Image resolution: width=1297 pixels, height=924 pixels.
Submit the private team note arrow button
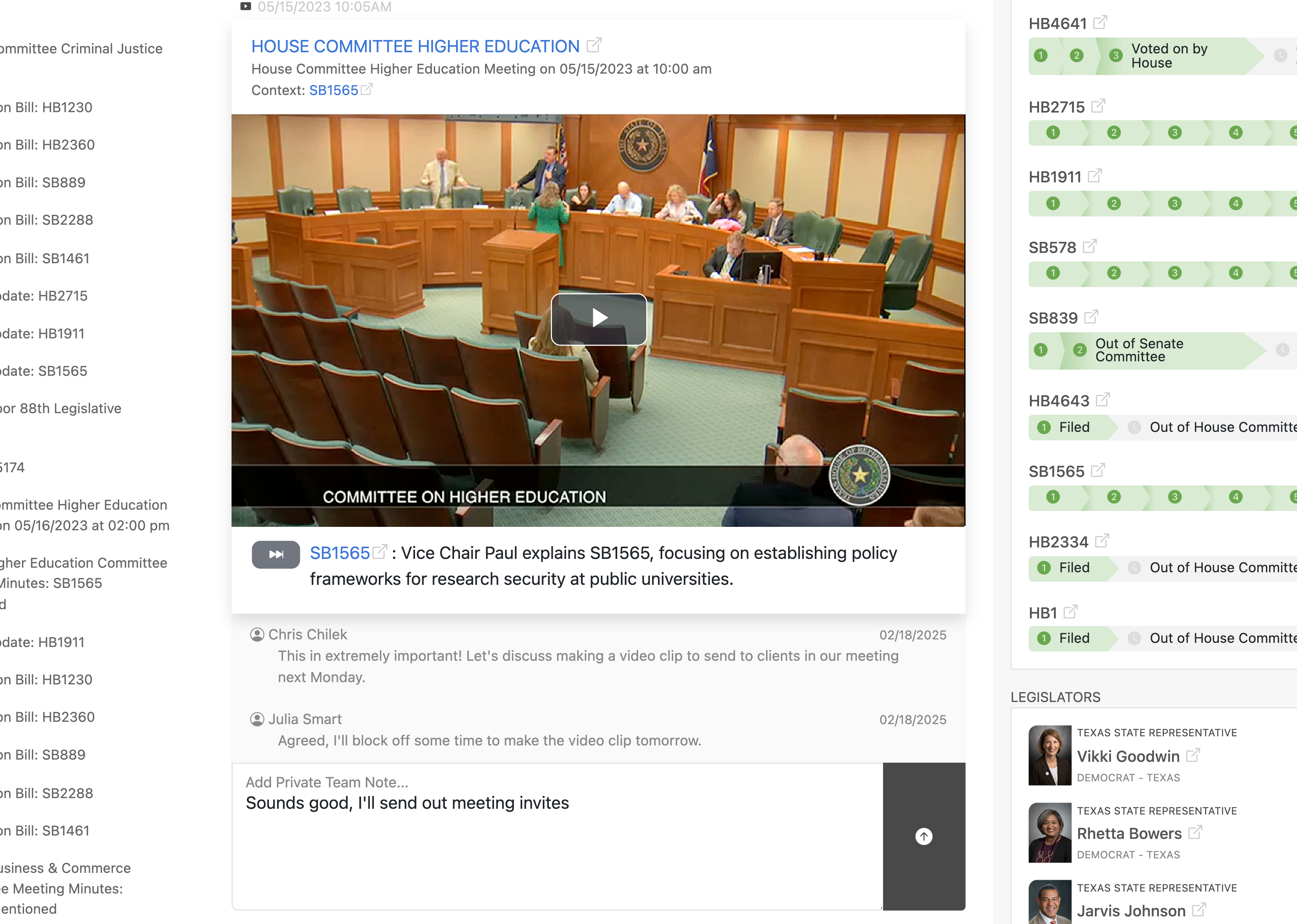point(924,836)
